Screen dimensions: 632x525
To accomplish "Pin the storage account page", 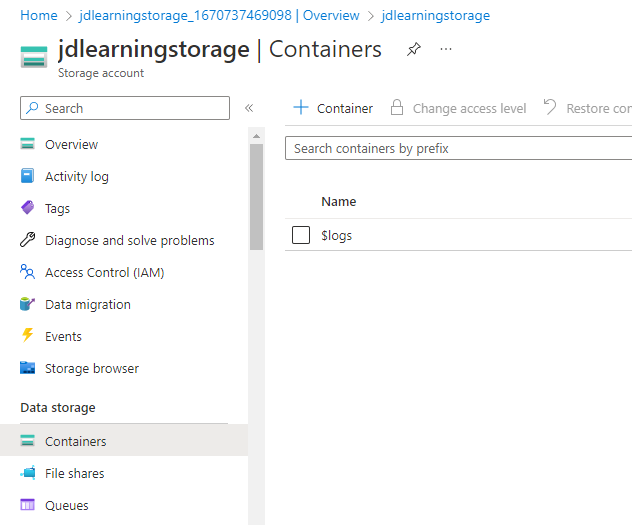I will coord(414,49).
